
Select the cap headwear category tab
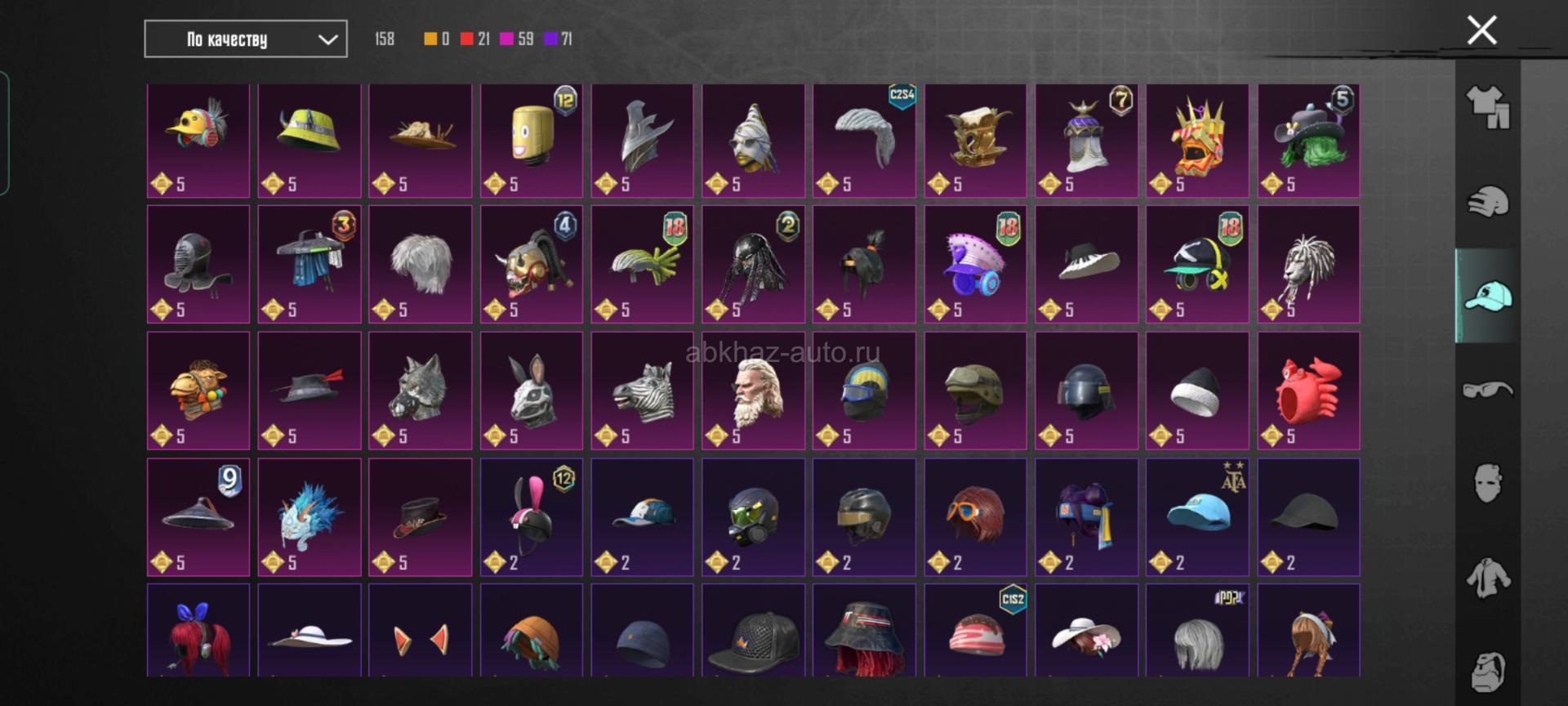click(1488, 296)
